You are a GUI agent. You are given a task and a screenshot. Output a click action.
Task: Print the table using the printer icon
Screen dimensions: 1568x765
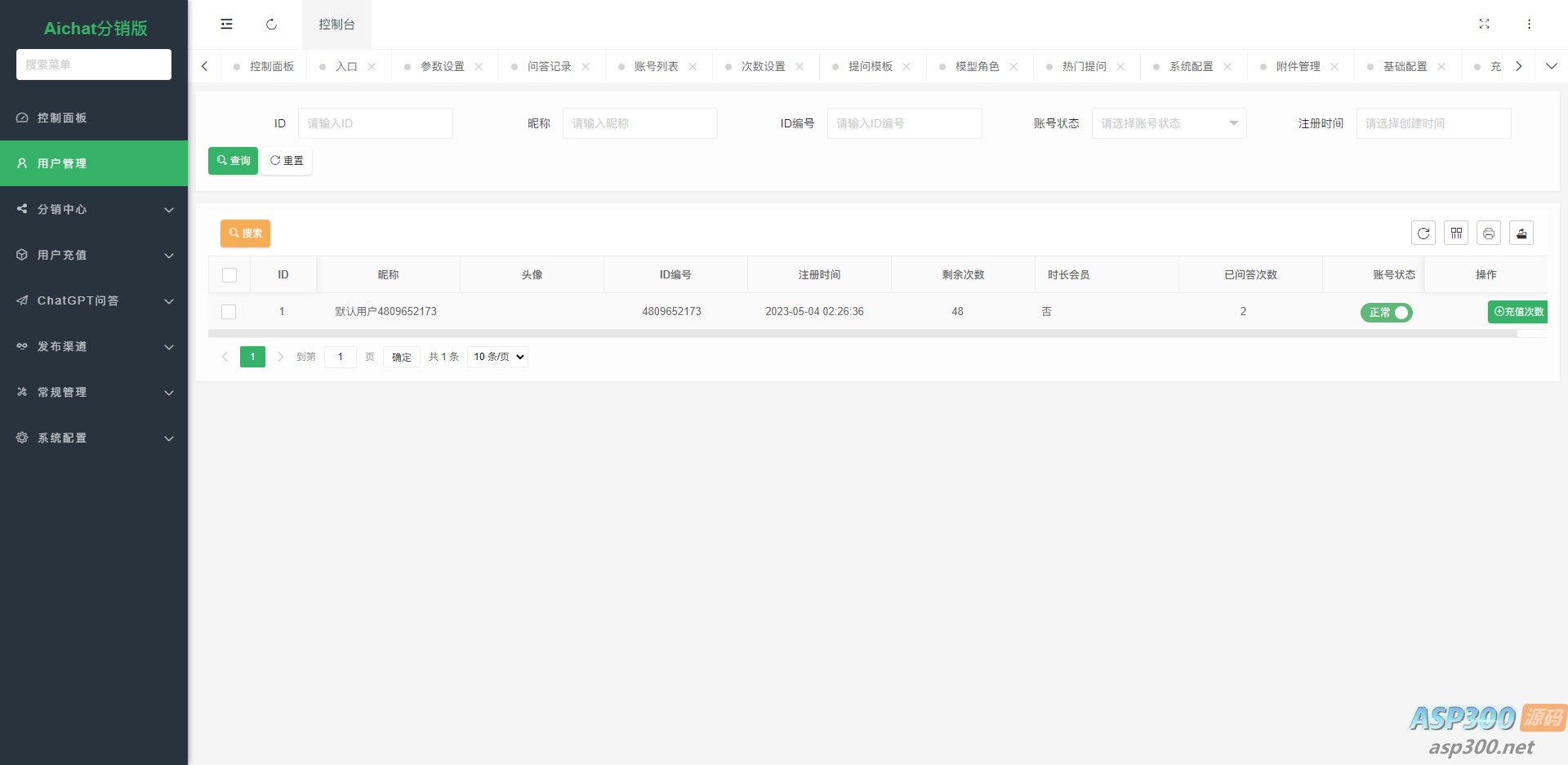click(x=1489, y=234)
